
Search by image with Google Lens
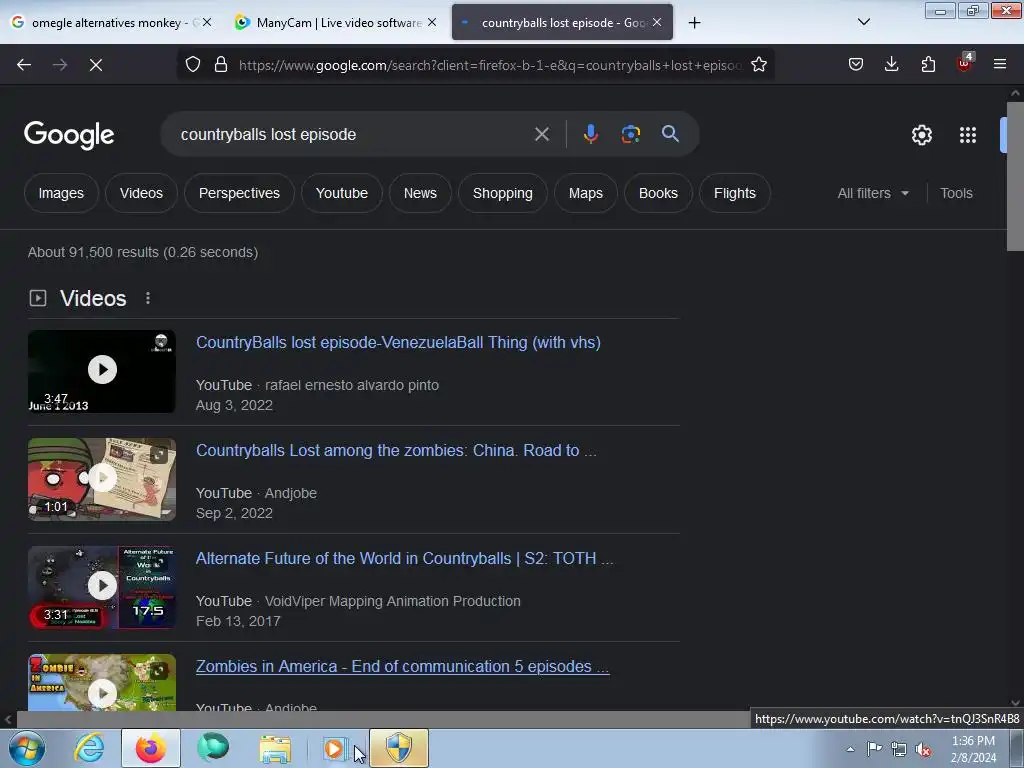point(631,135)
